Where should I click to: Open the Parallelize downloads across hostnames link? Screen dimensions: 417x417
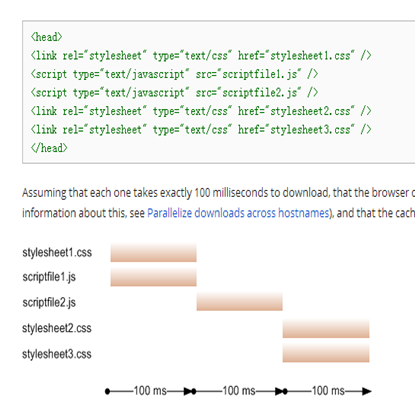coord(238,213)
